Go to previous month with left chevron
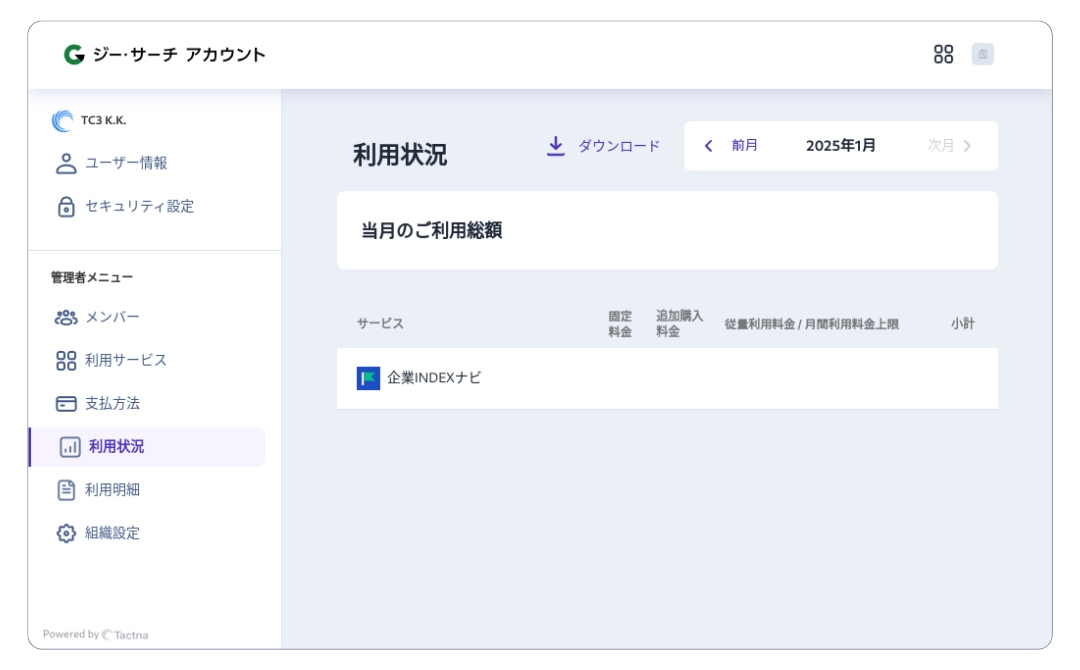The image size is (1080, 670). point(708,146)
